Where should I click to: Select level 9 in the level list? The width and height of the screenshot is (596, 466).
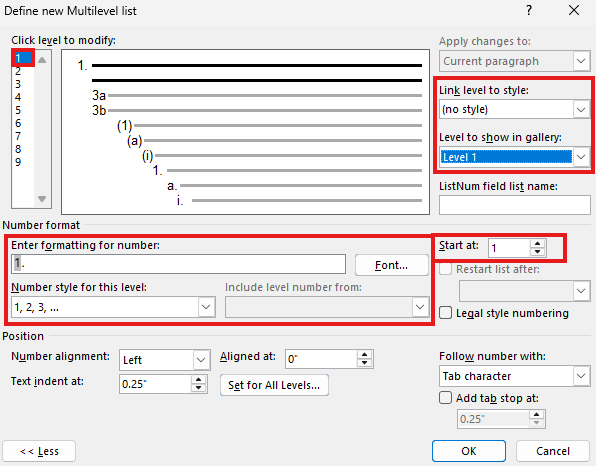pyautogui.click(x=18, y=162)
